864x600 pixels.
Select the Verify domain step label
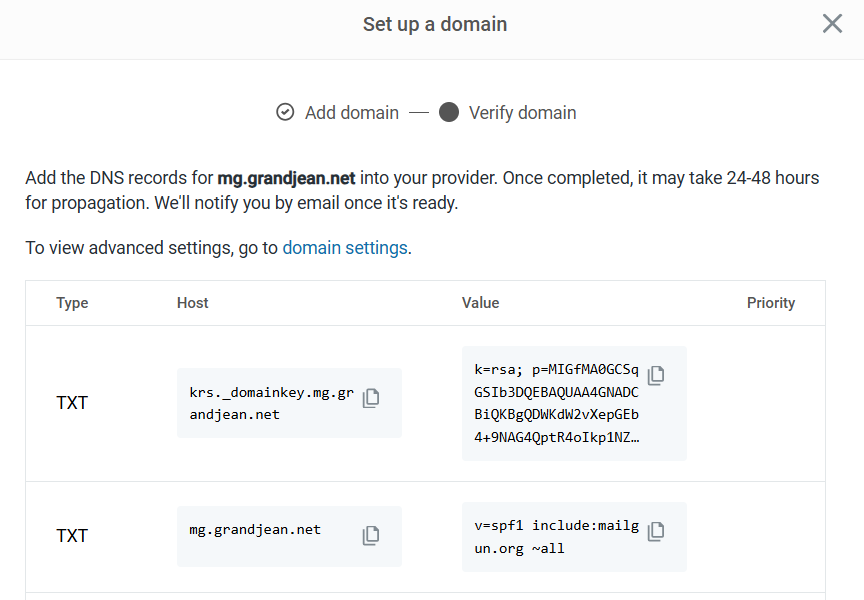(x=522, y=112)
